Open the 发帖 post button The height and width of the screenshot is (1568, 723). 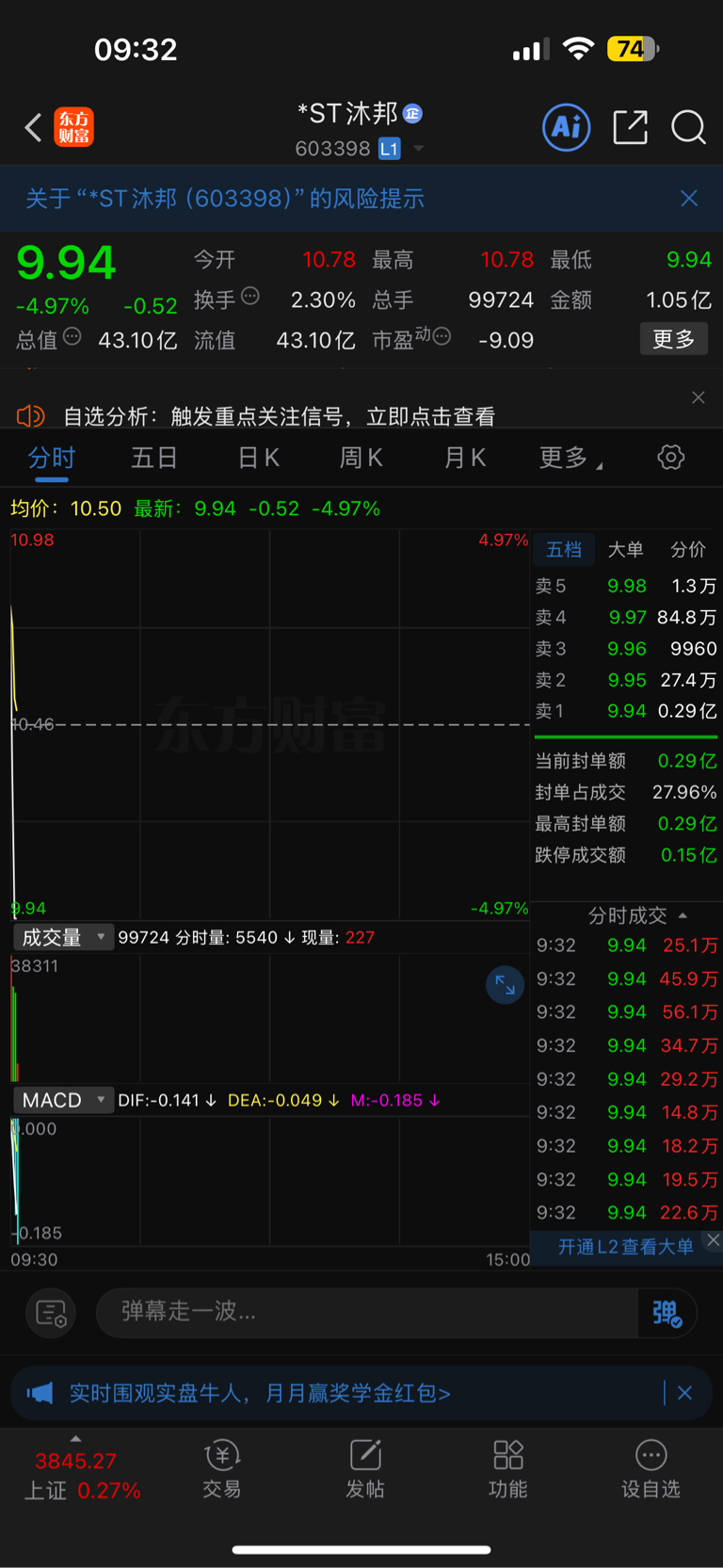pyautogui.click(x=365, y=1469)
